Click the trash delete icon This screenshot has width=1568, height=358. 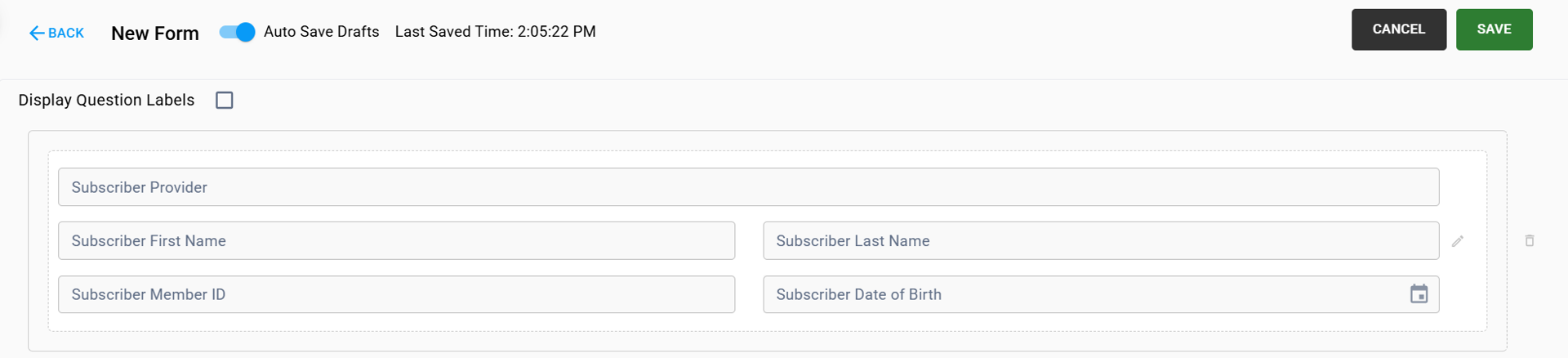[x=1529, y=241]
